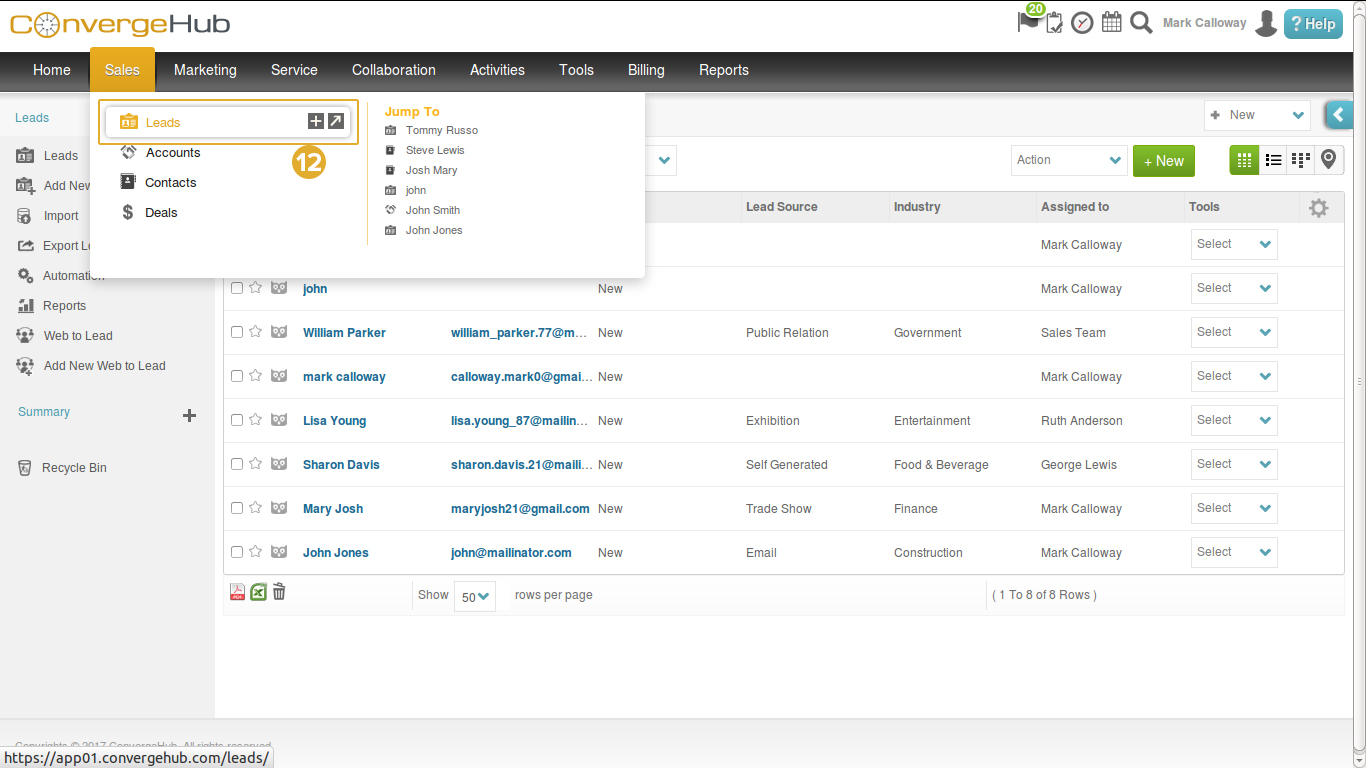Viewport: 1366px width, 768px height.
Task: Click the table settings gear icon
Action: point(1319,208)
